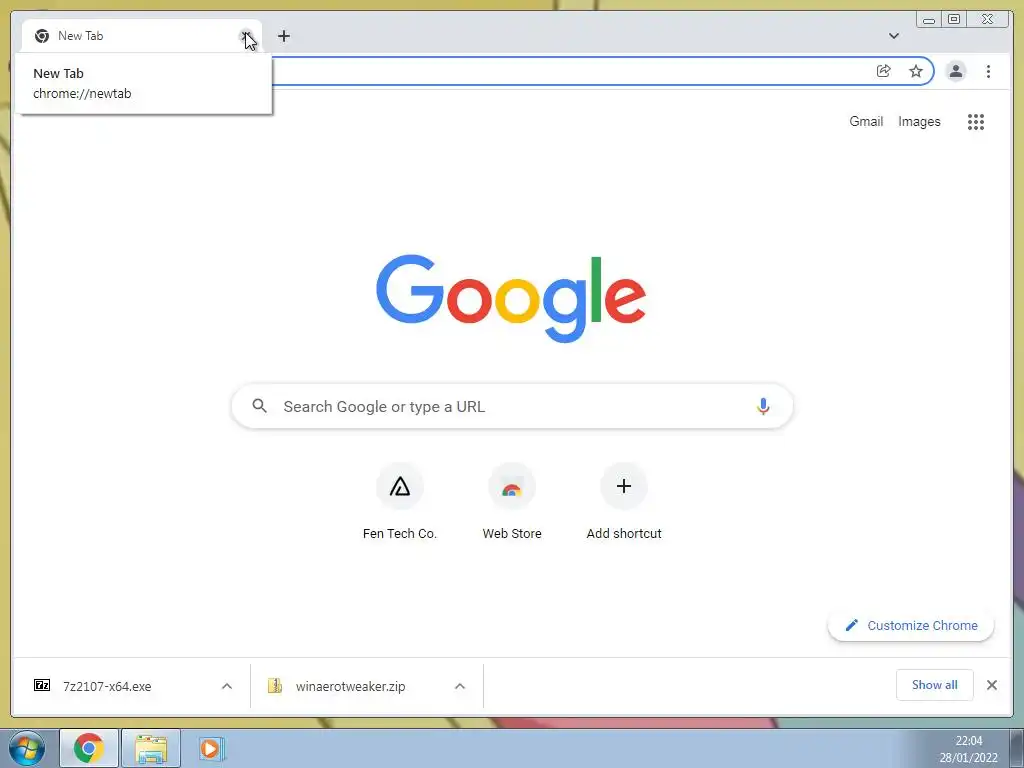The width and height of the screenshot is (1024, 768).
Task: Open Windows Explorer from taskbar
Action: 151,748
